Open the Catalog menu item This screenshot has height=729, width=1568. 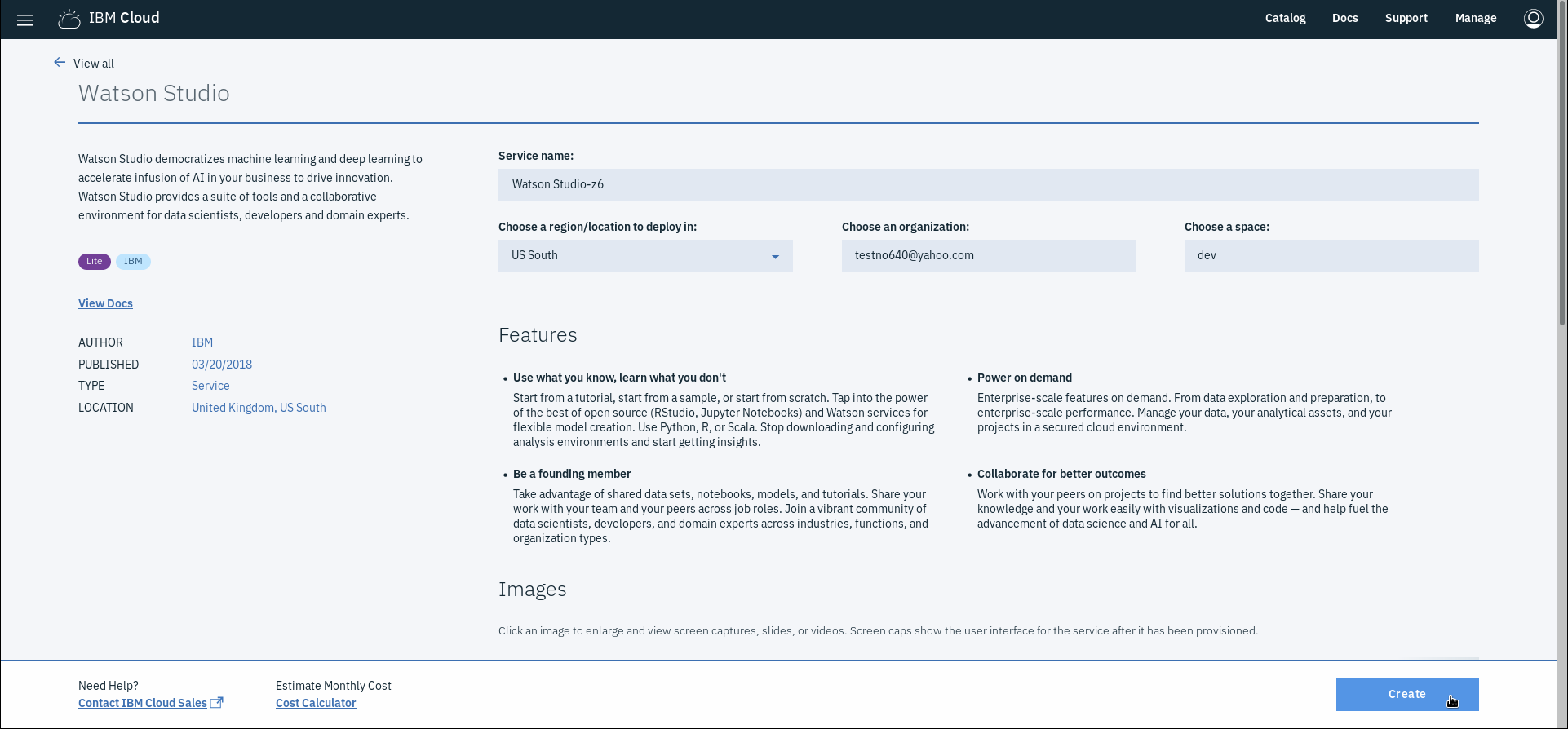coord(1286,18)
